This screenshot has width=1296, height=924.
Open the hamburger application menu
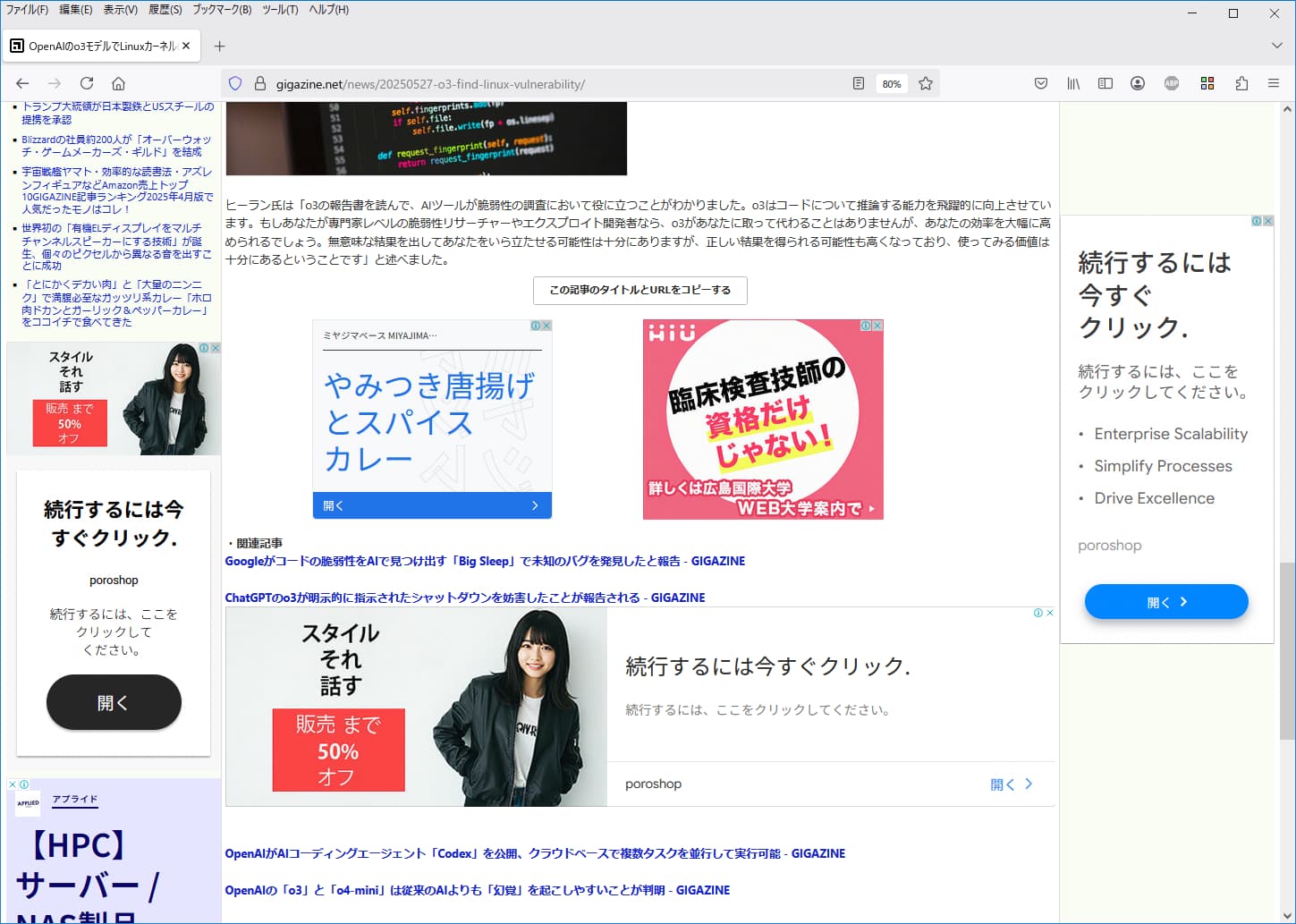(1274, 83)
